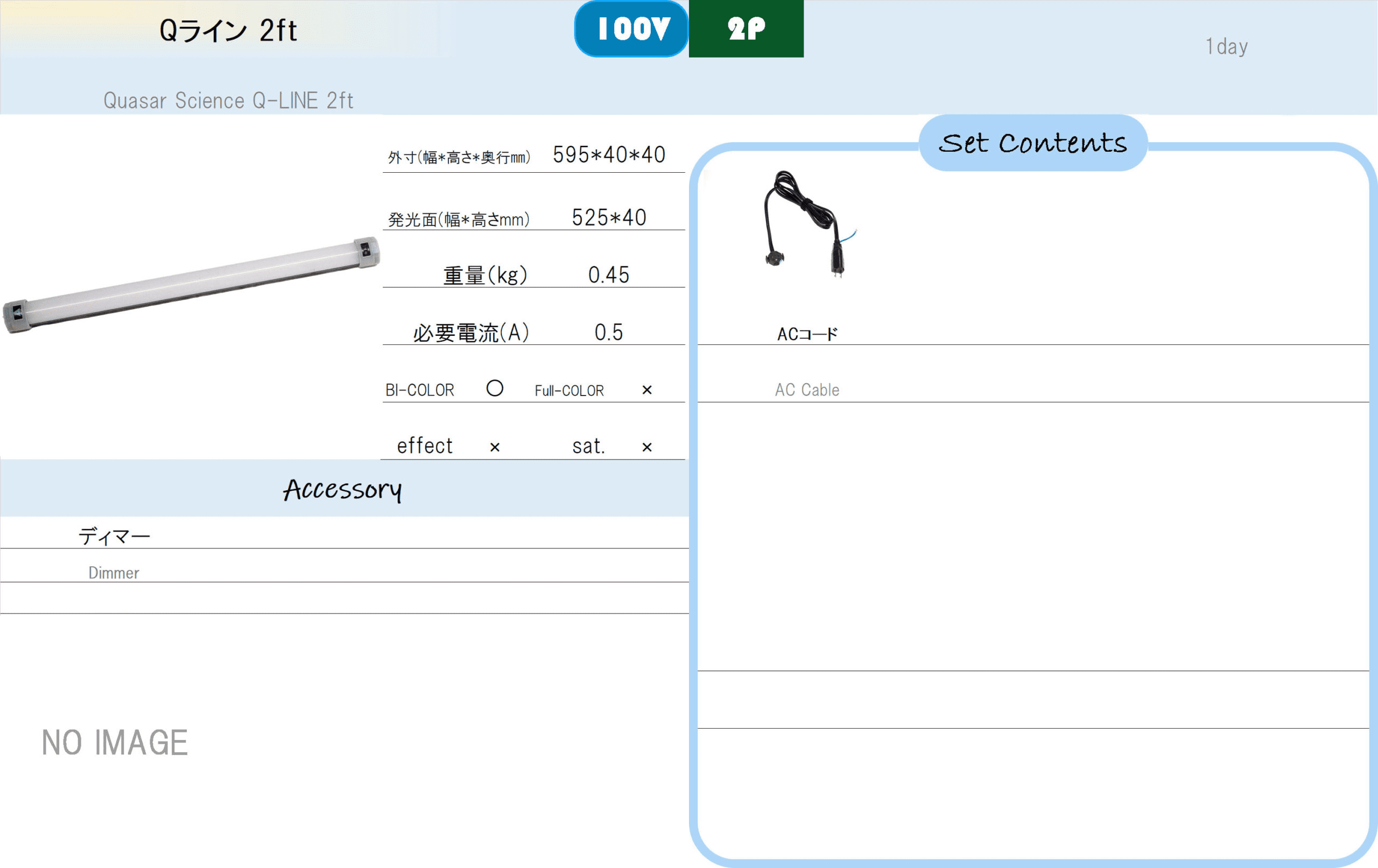
Task: Click the 'NO IMAGE' placeholder
Action: tap(115, 743)
